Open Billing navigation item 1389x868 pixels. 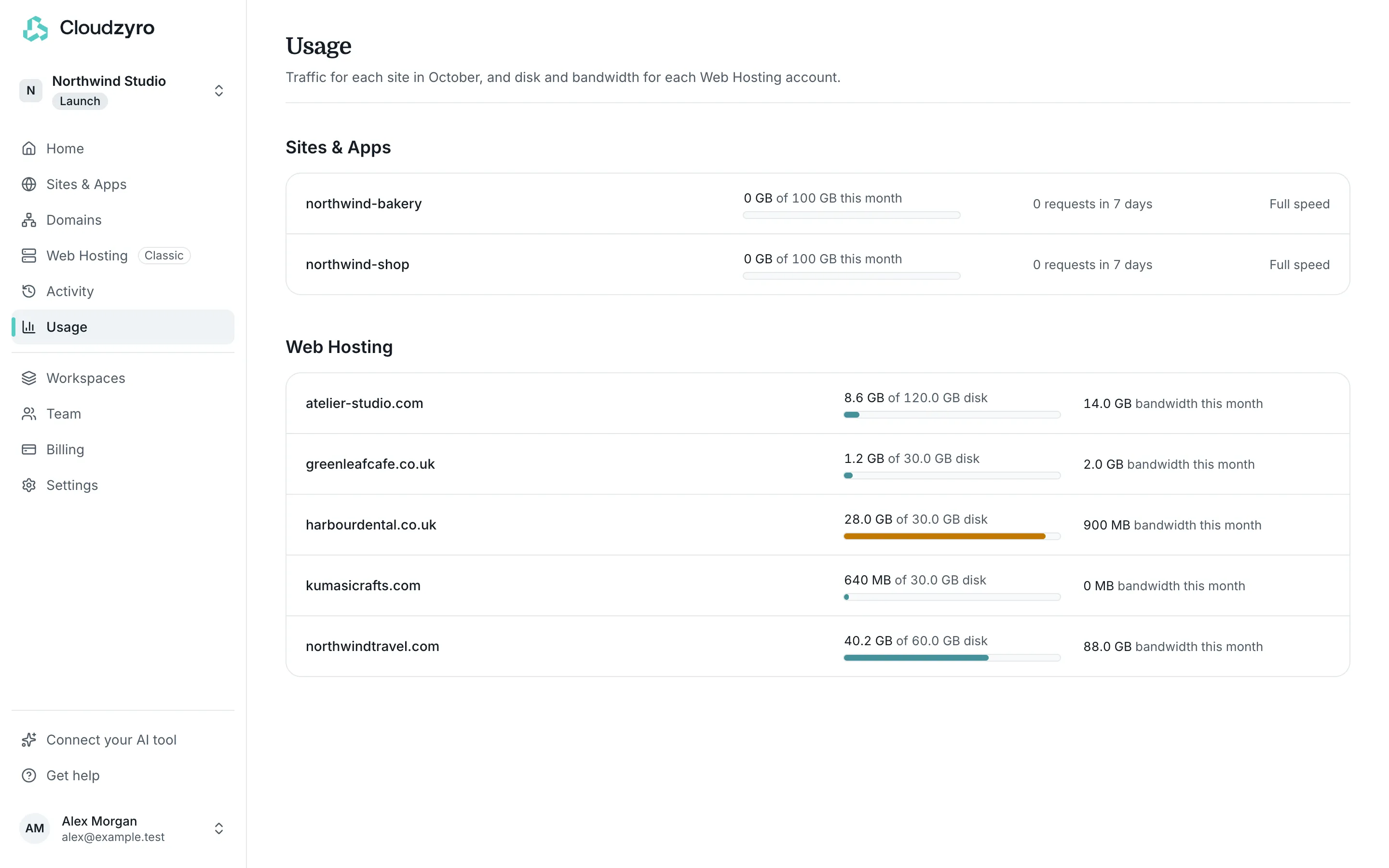pos(123,449)
